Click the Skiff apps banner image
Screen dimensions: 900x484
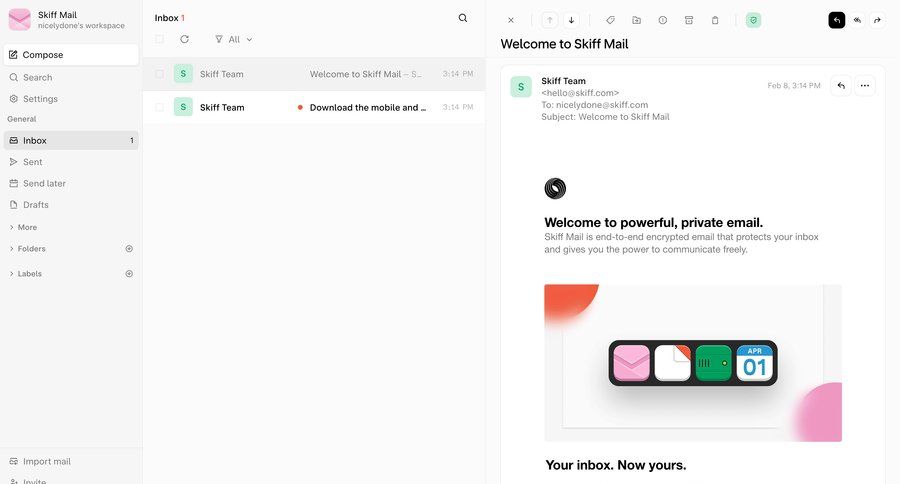pyautogui.click(x=693, y=363)
